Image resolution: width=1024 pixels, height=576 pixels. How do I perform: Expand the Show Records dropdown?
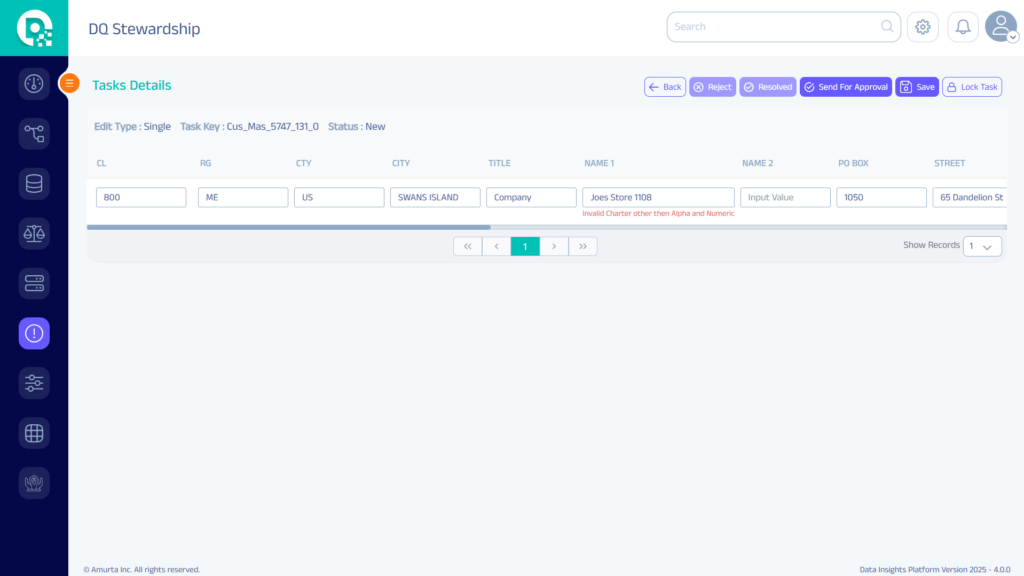(x=982, y=246)
